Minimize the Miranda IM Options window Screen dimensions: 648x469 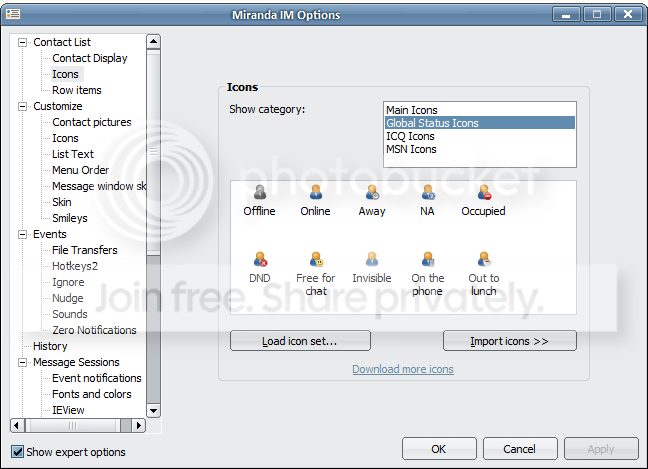click(x=566, y=14)
